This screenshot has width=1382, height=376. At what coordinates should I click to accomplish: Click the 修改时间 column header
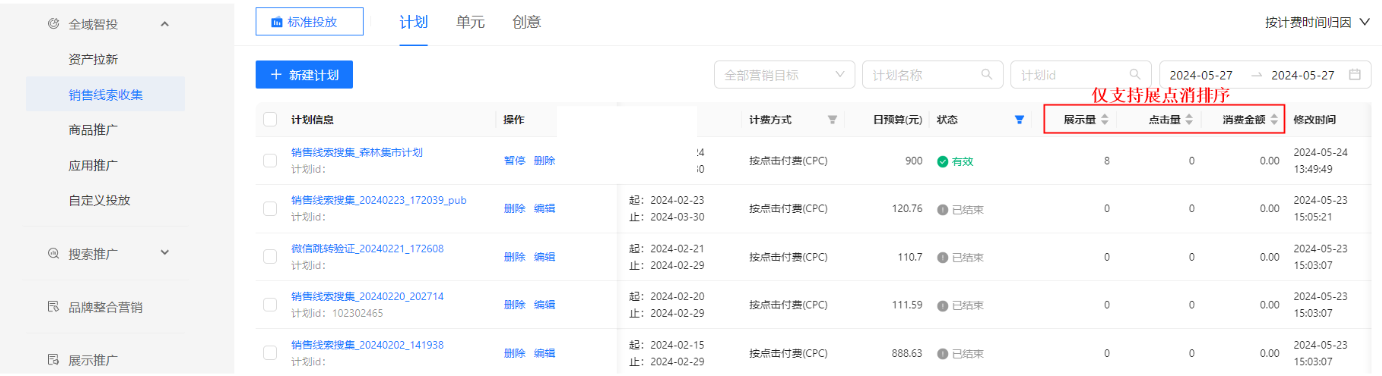click(x=1314, y=120)
